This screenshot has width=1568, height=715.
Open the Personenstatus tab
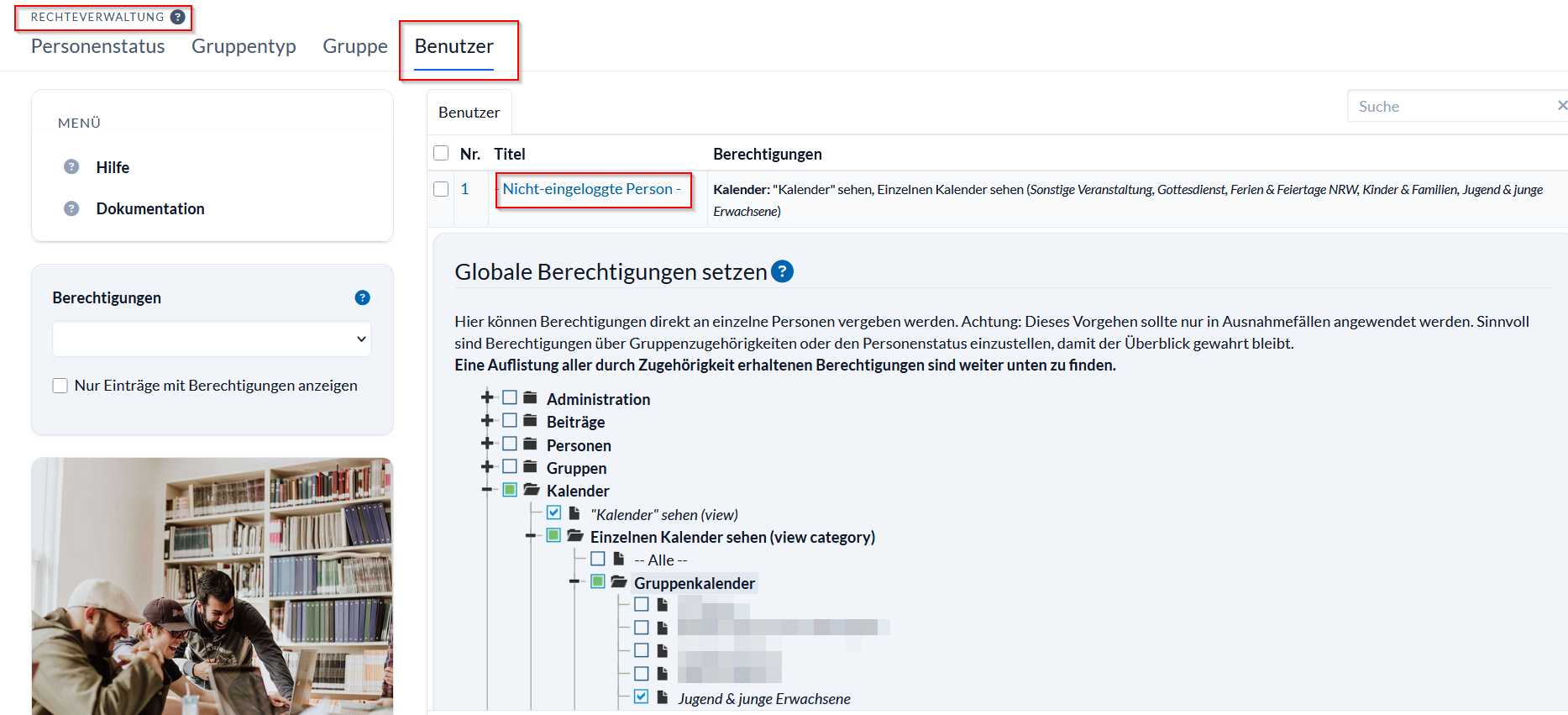98,46
